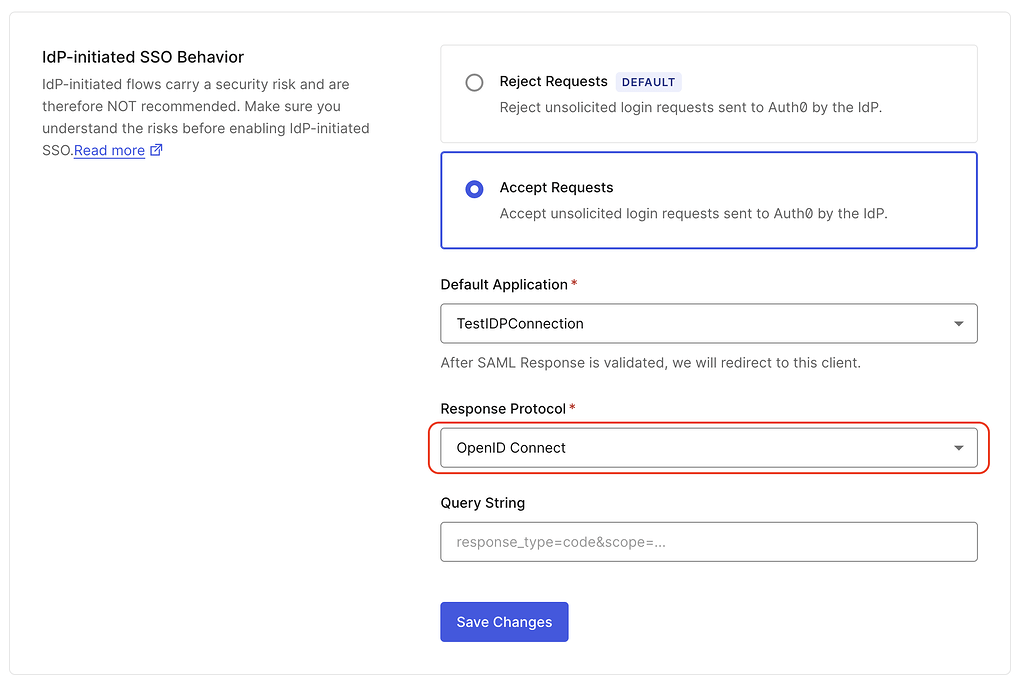Select the Accept Requests radio button
Screen dimensions: 1024x691
[x=475, y=189]
